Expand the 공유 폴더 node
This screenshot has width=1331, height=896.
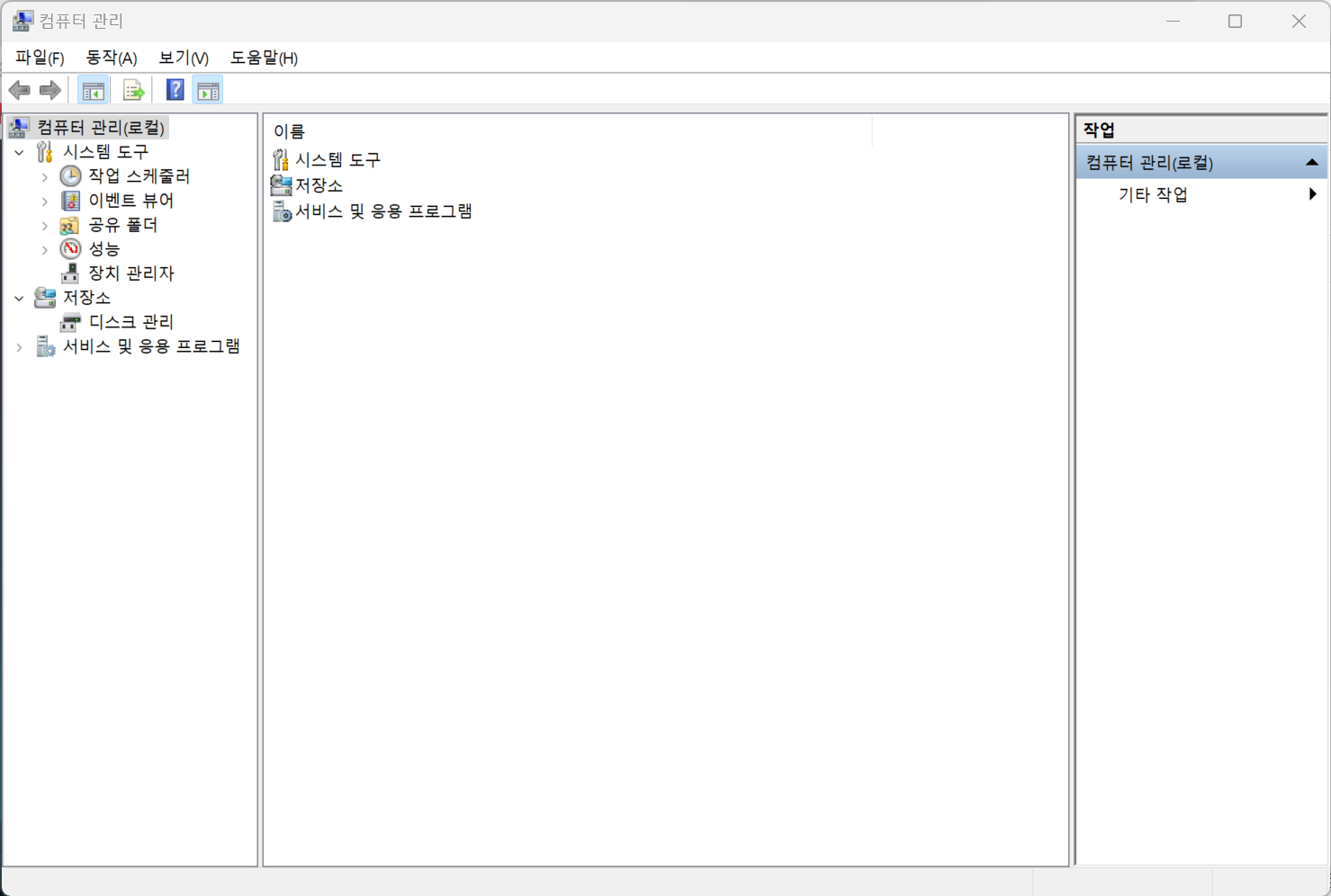[45, 226]
